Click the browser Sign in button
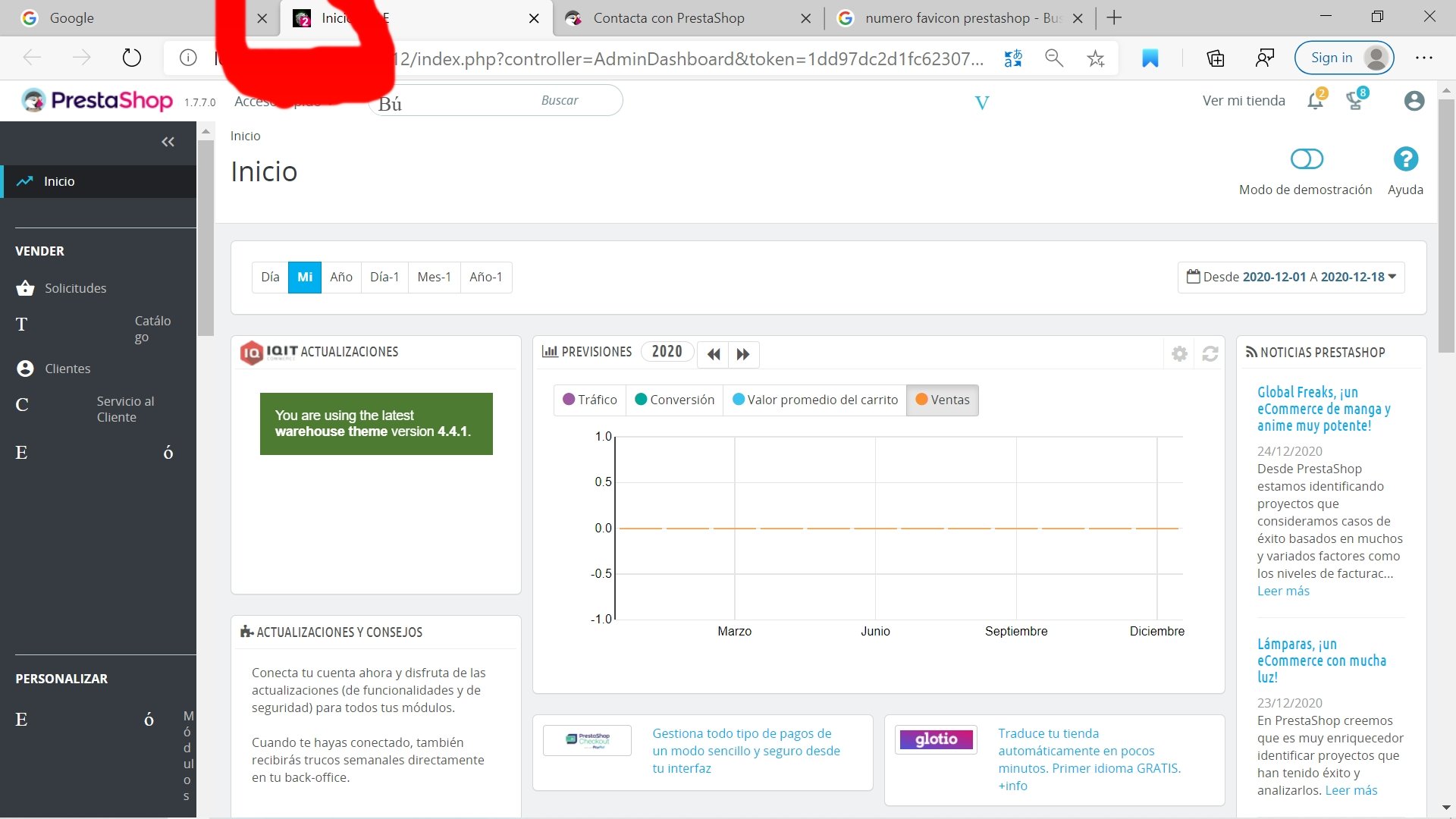Screen dimensions: 1456x819 tap(1344, 58)
